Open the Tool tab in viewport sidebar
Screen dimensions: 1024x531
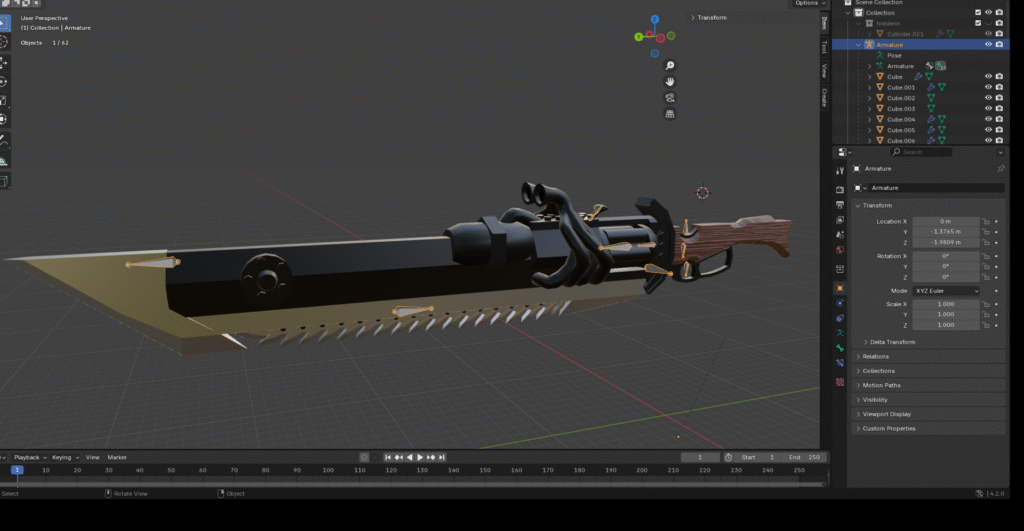tap(824, 46)
